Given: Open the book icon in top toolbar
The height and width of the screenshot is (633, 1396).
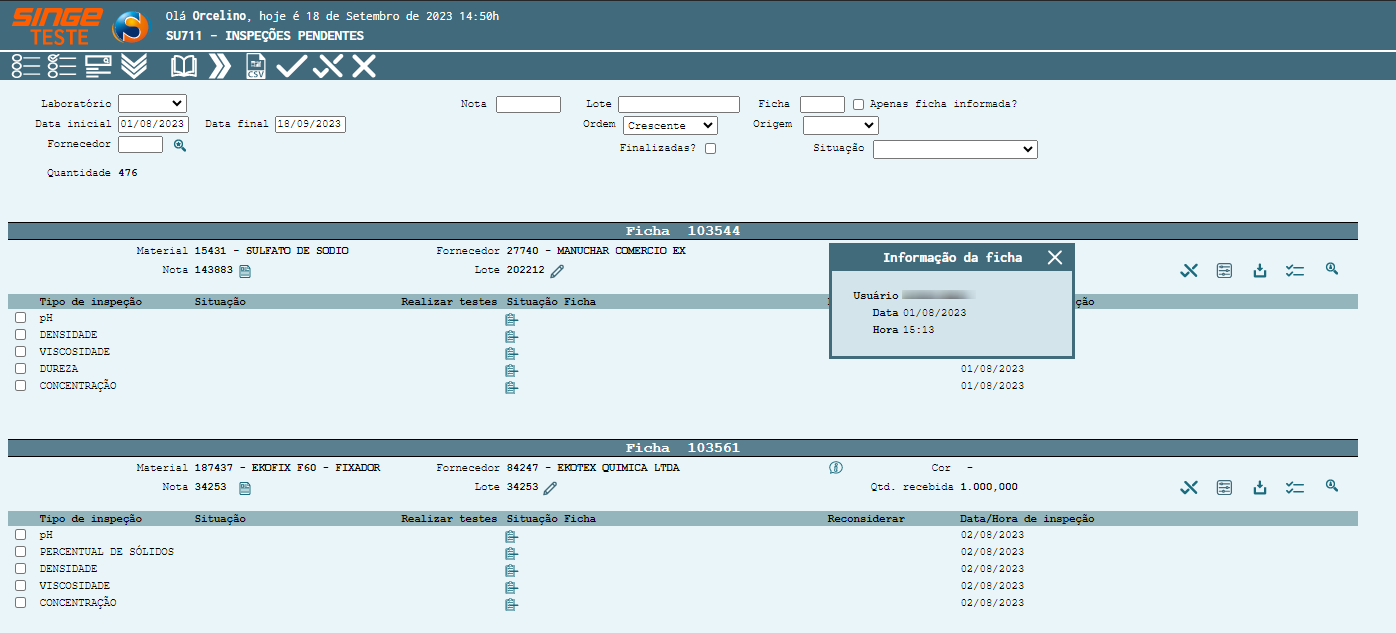Looking at the screenshot, I should tap(184, 67).
